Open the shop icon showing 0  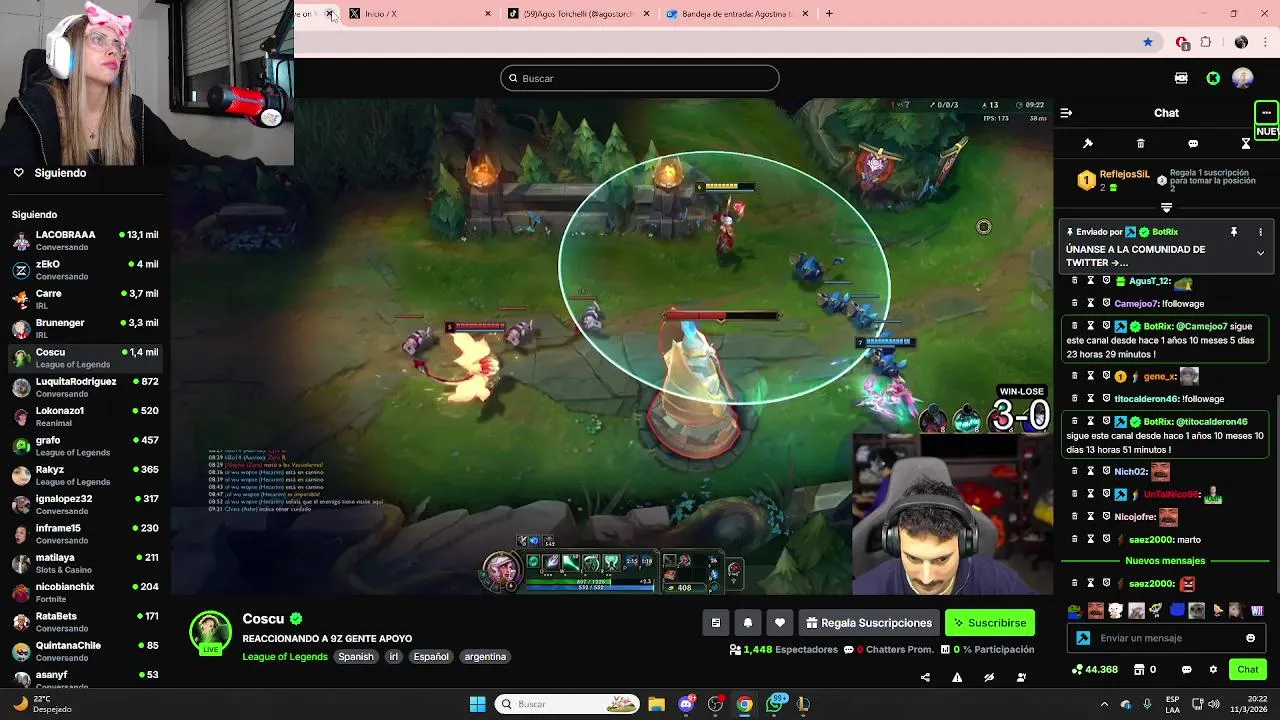[1146, 670]
